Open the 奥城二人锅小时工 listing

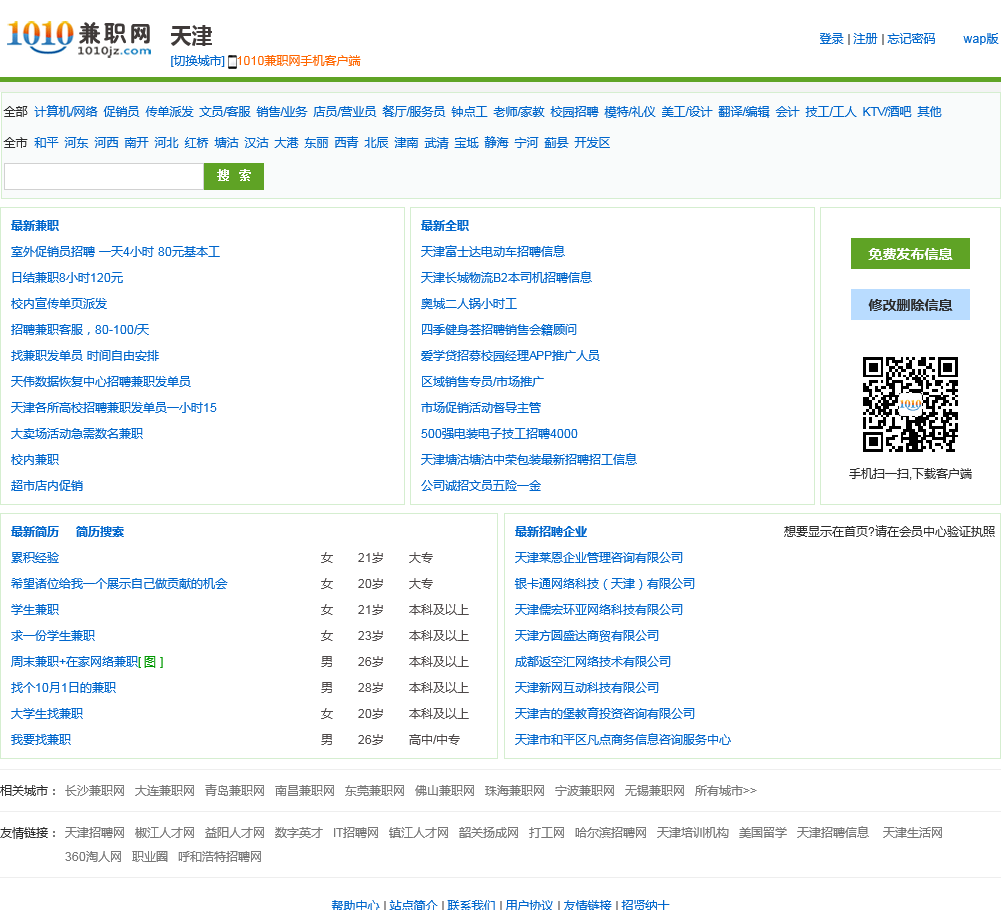[x=469, y=304]
